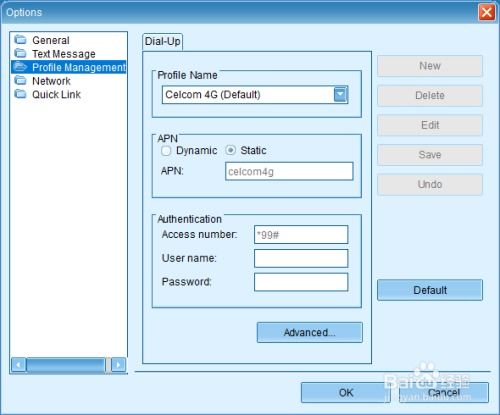Confirm with the OK button
Viewport: 500px width, 415px height.
point(346,393)
